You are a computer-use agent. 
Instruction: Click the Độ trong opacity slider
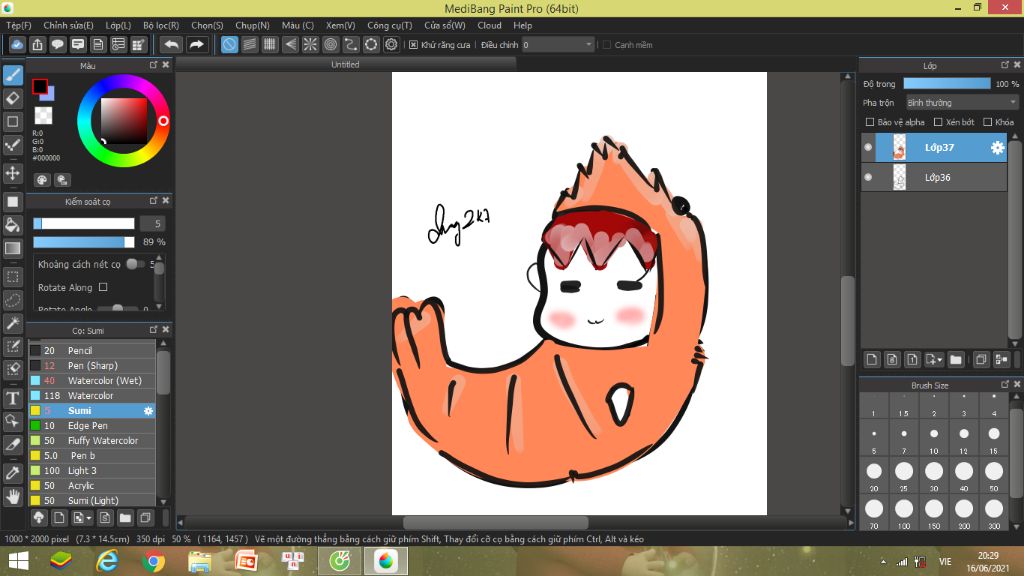pos(946,84)
